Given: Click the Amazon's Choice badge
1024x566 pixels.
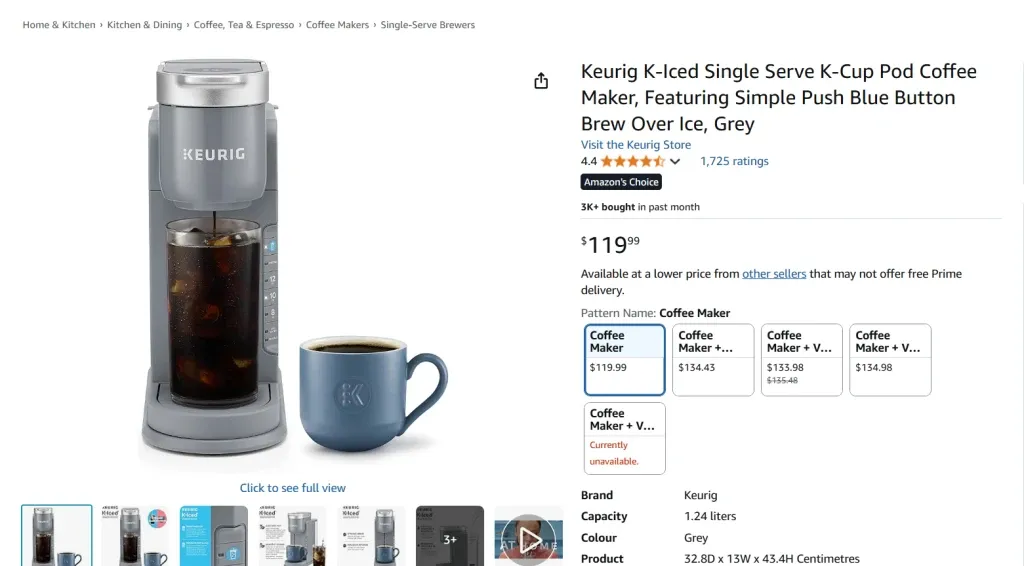Looking at the screenshot, I should click(x=621, y=182).
